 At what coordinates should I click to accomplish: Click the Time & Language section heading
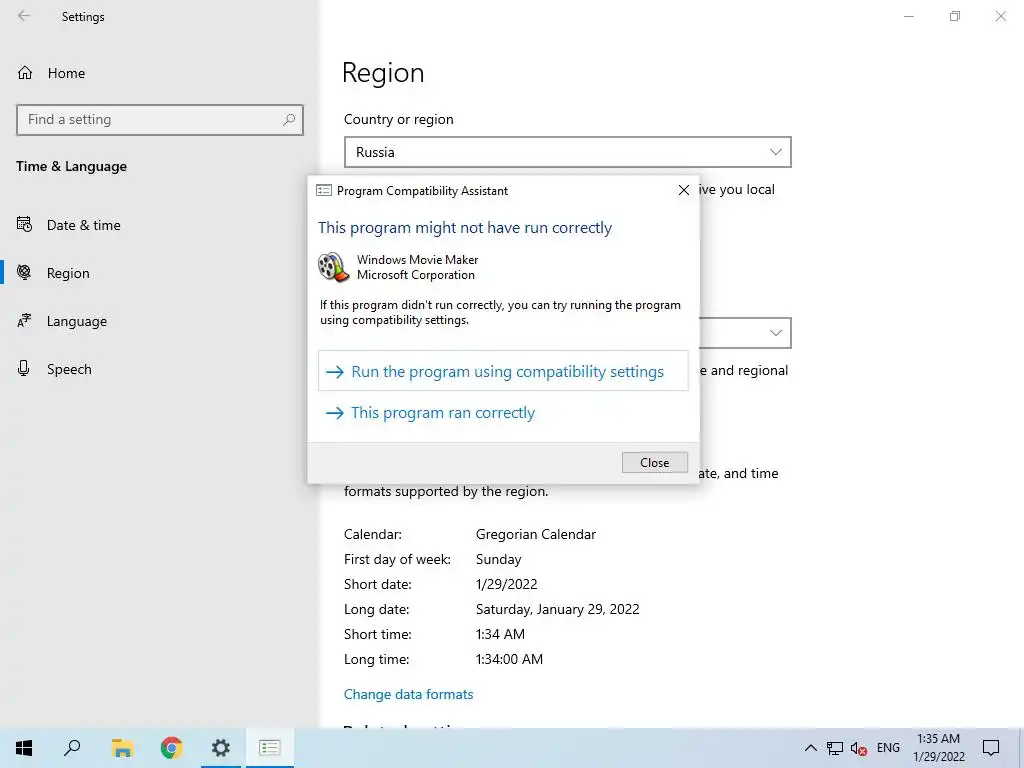(x=71, y=167)
